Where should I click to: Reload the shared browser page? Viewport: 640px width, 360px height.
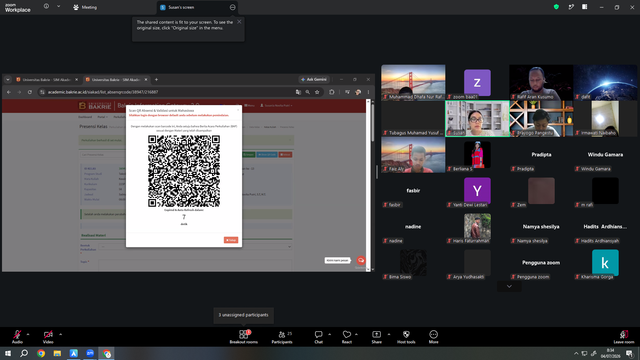pos(30,92)
